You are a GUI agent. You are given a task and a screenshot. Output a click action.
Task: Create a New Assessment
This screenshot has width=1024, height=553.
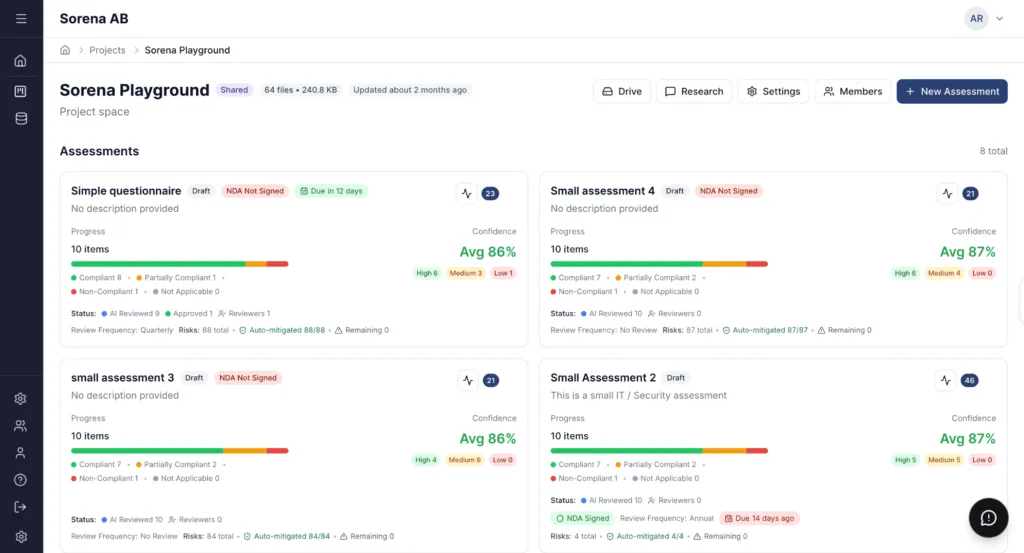[x=951, y=91]
